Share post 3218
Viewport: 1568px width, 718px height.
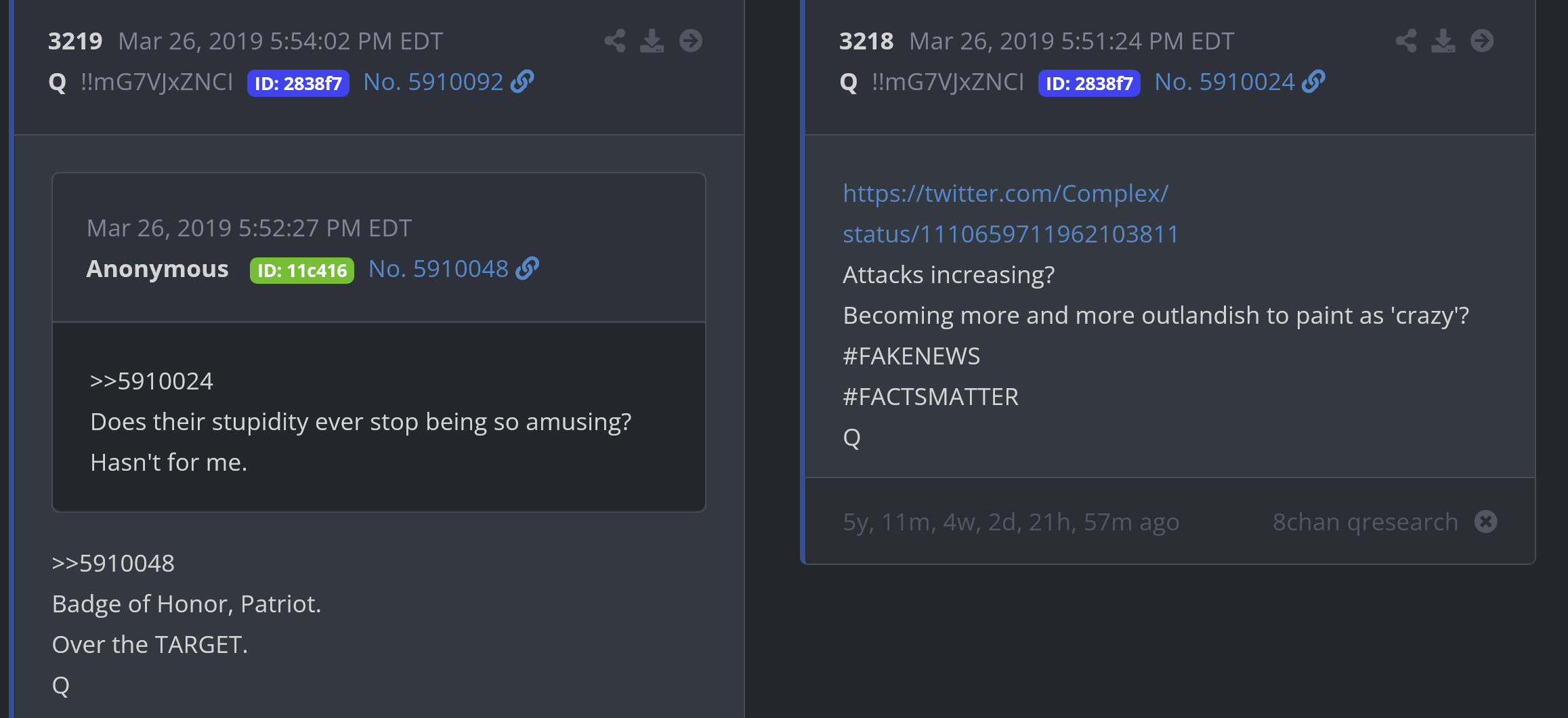(x=1405, y=41)
